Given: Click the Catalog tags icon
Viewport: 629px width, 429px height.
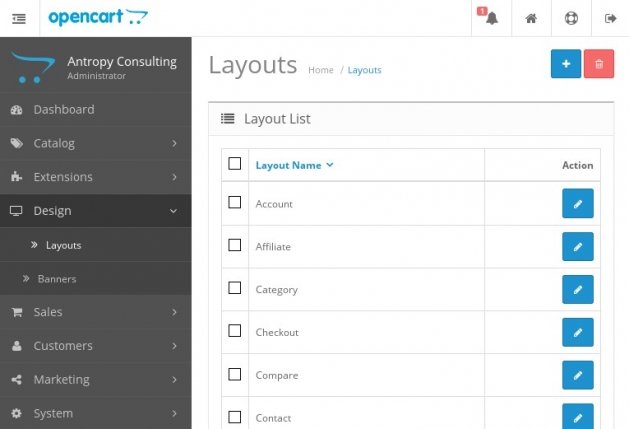Looking at the screenshot, I should click(16, 143).
